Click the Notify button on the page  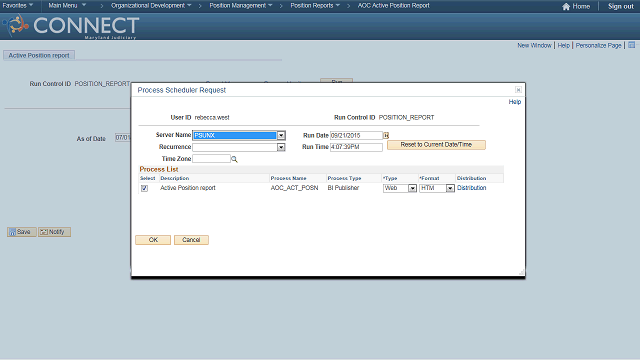pyautogui.click(x=54, y=232)
